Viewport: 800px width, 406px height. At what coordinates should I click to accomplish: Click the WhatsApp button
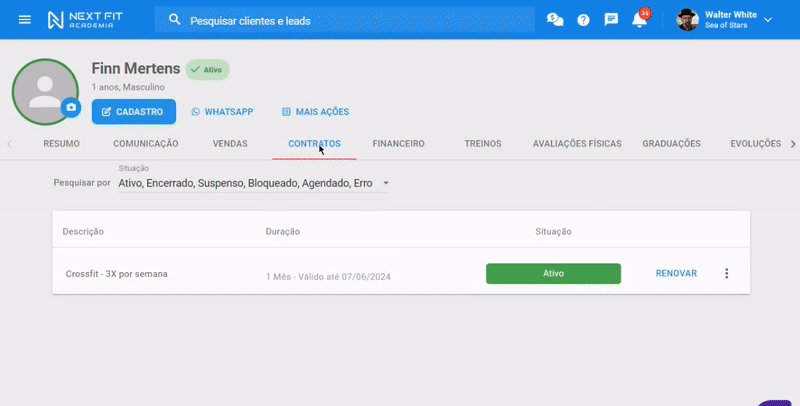point(222,112)
